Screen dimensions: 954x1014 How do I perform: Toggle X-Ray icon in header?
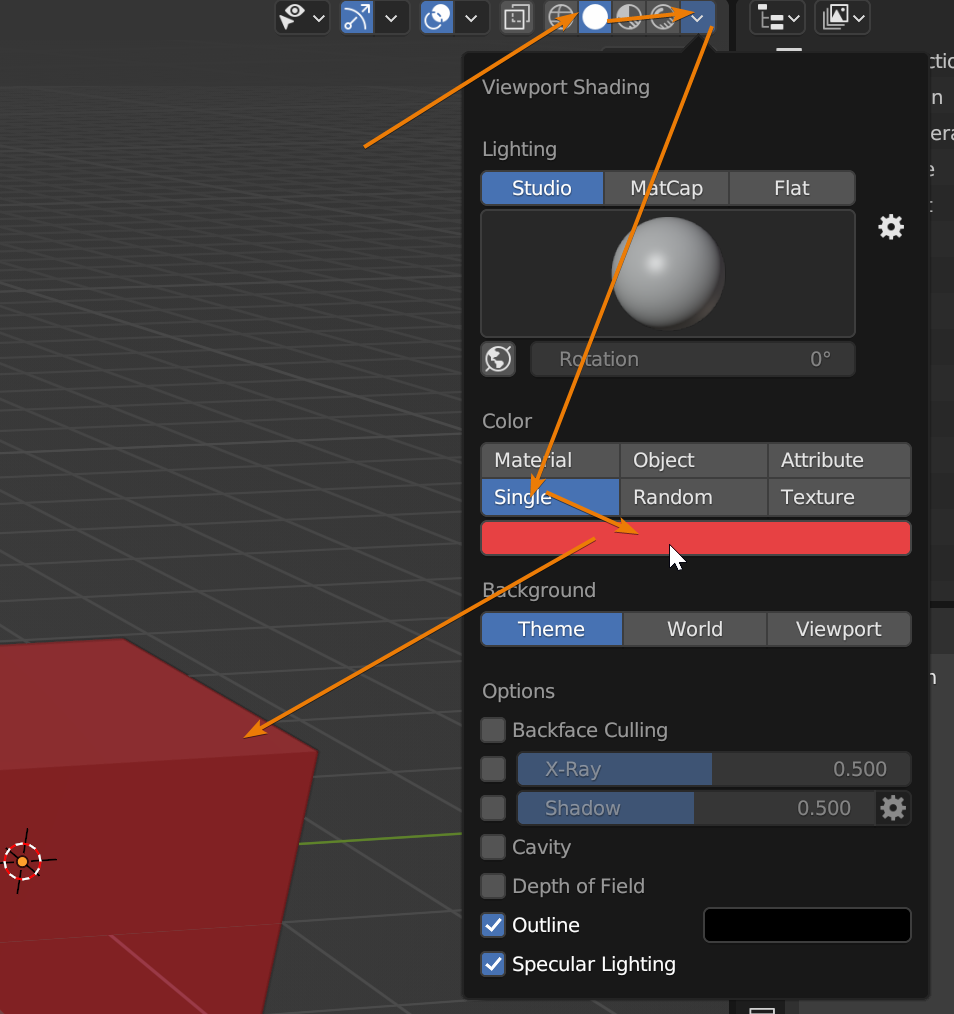517,17
